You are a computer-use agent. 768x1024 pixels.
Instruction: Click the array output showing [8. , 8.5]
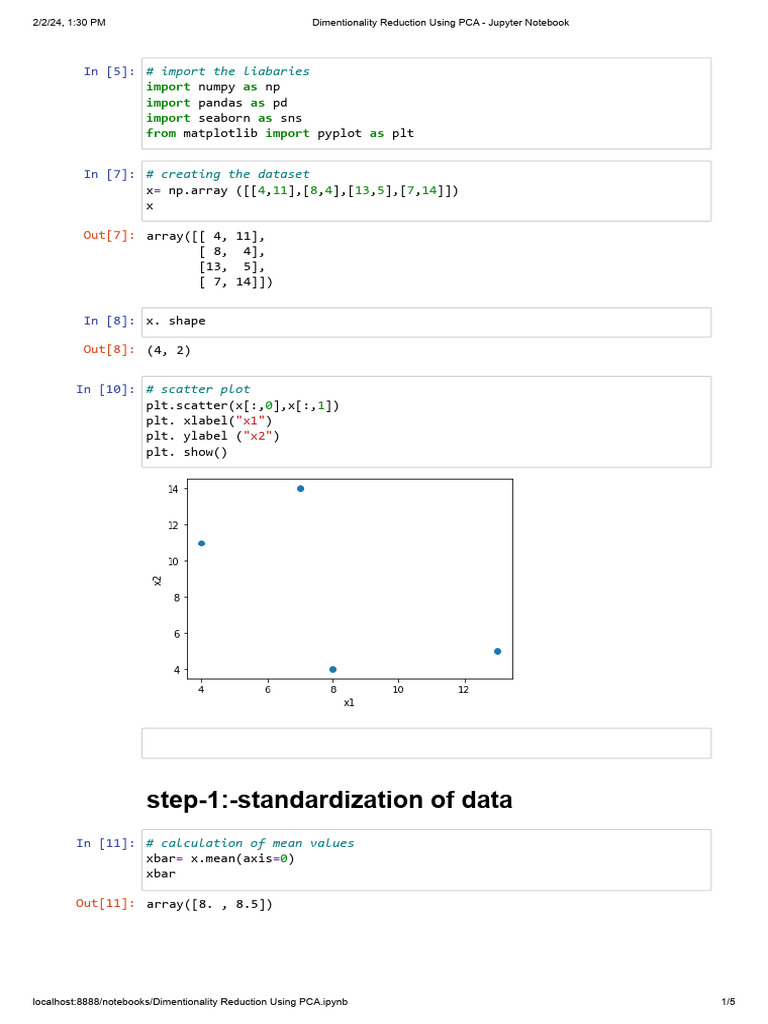[209, 905]
